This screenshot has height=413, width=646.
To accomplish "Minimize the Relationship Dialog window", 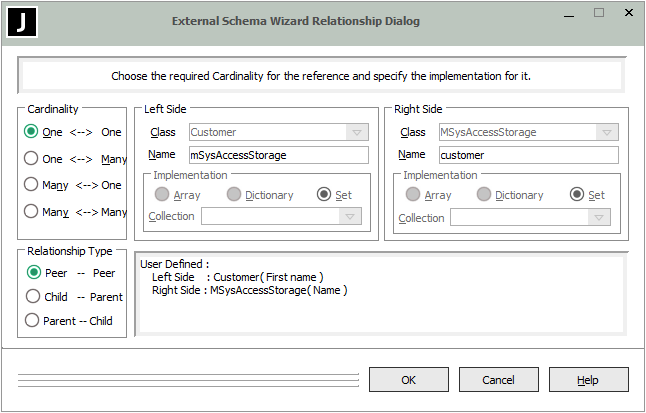I will coord(569,14).
